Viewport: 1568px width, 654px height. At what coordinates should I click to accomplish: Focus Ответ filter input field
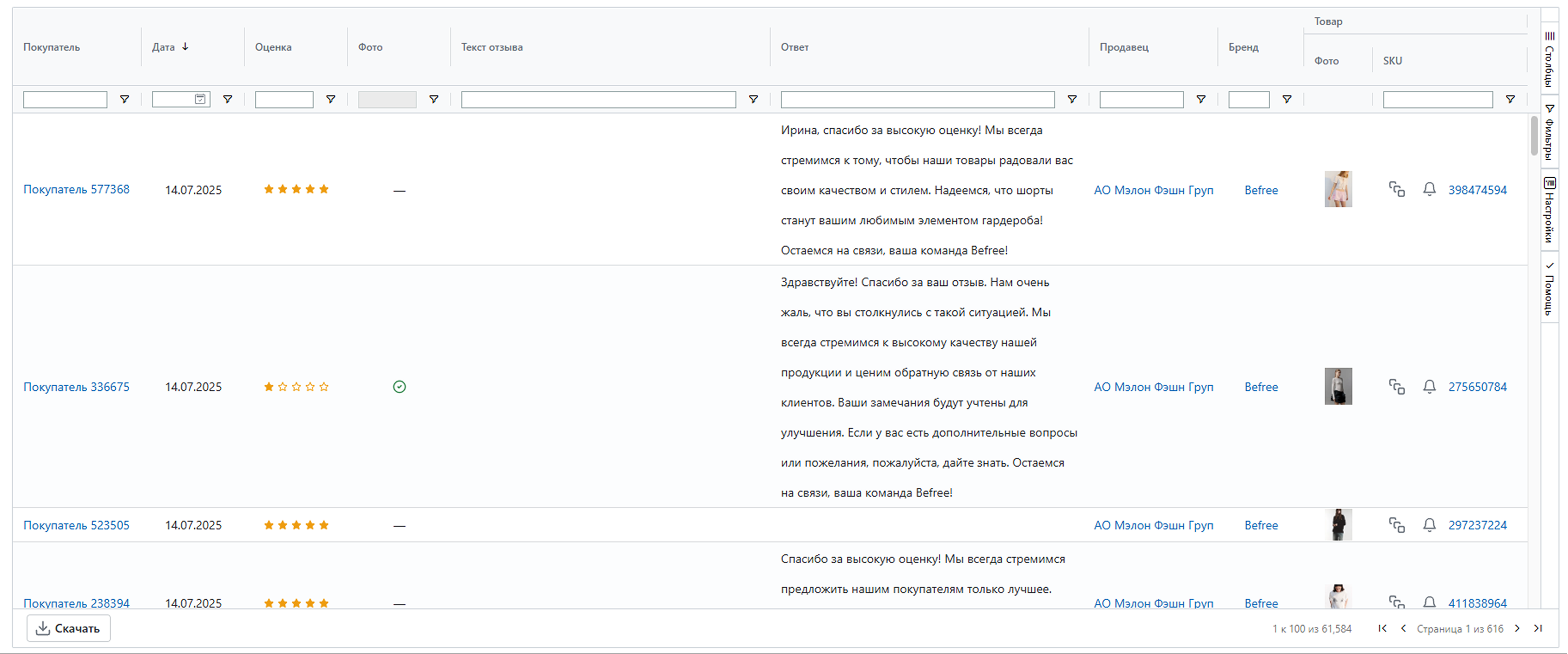[x=917, y=99]
